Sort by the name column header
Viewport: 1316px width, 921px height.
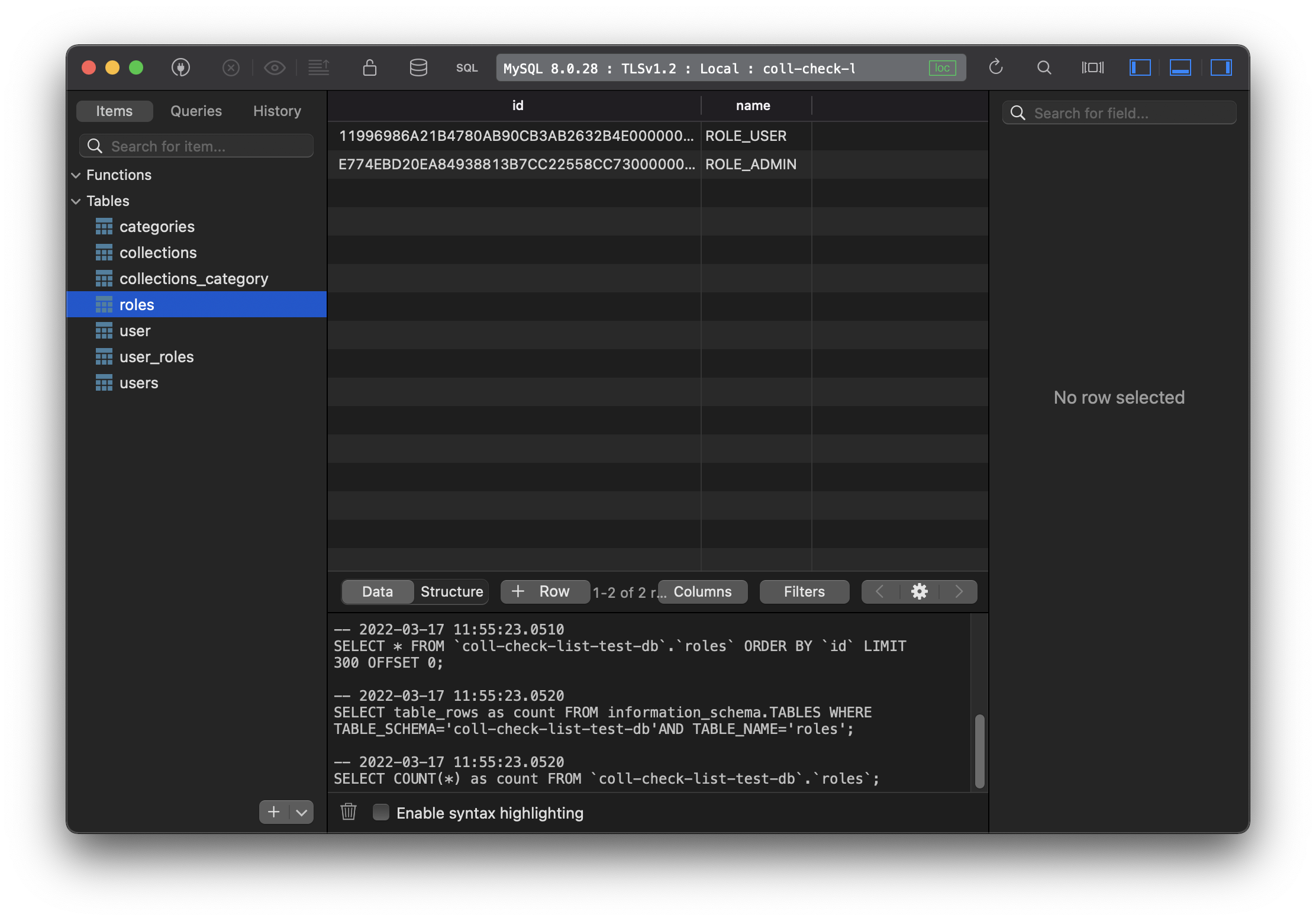coord(756,106)
